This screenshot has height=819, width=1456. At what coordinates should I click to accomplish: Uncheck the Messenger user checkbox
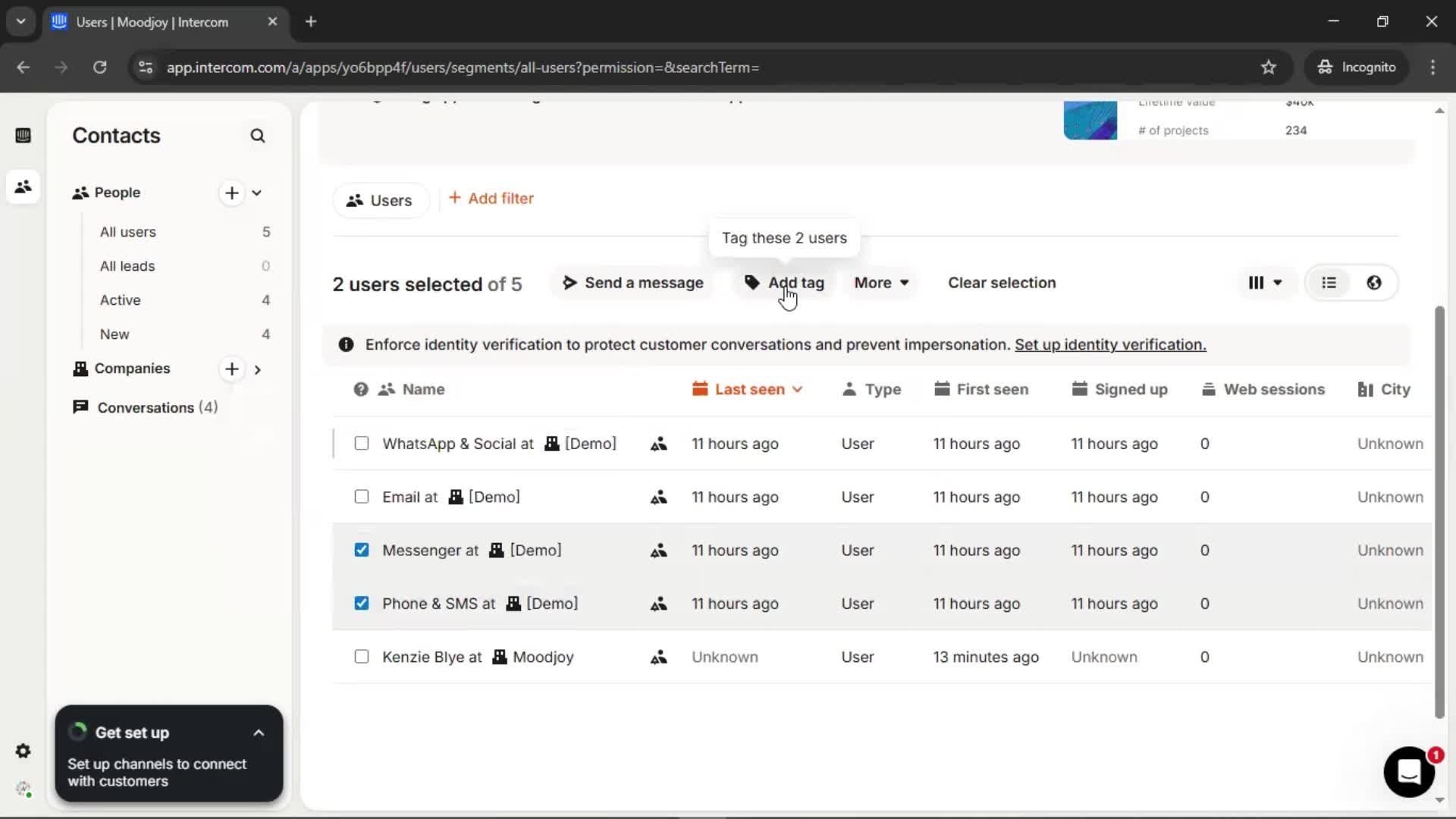click(x=362, y=550)
